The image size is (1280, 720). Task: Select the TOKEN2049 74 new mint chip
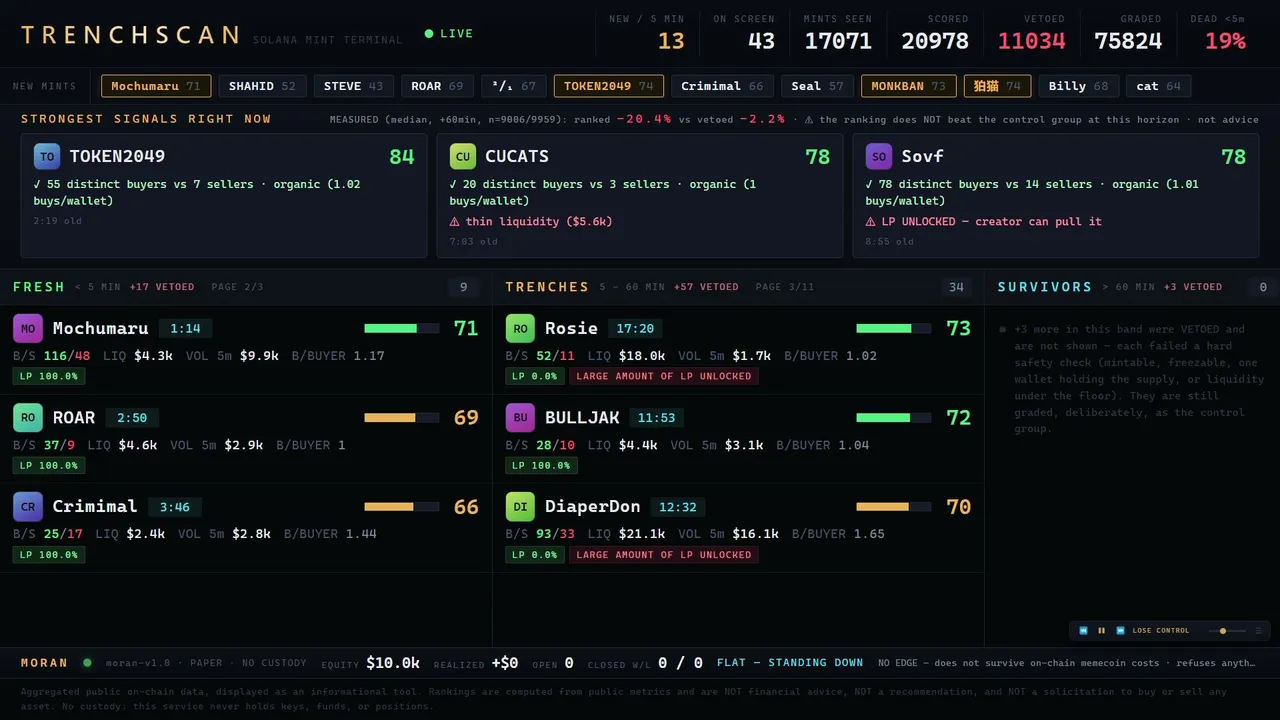pos(609,86)
